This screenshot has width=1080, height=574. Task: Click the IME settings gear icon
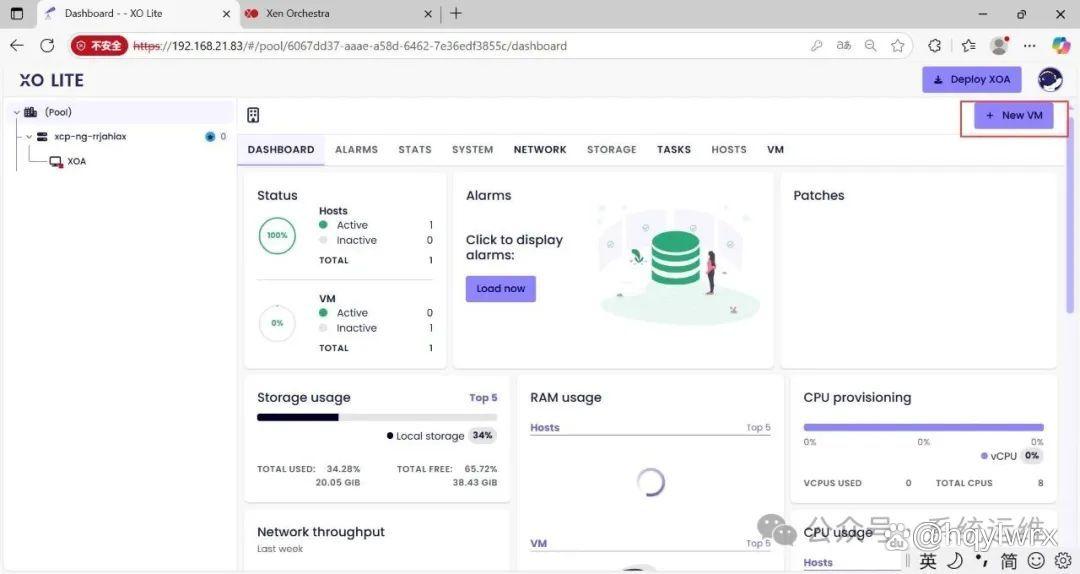1063,560
